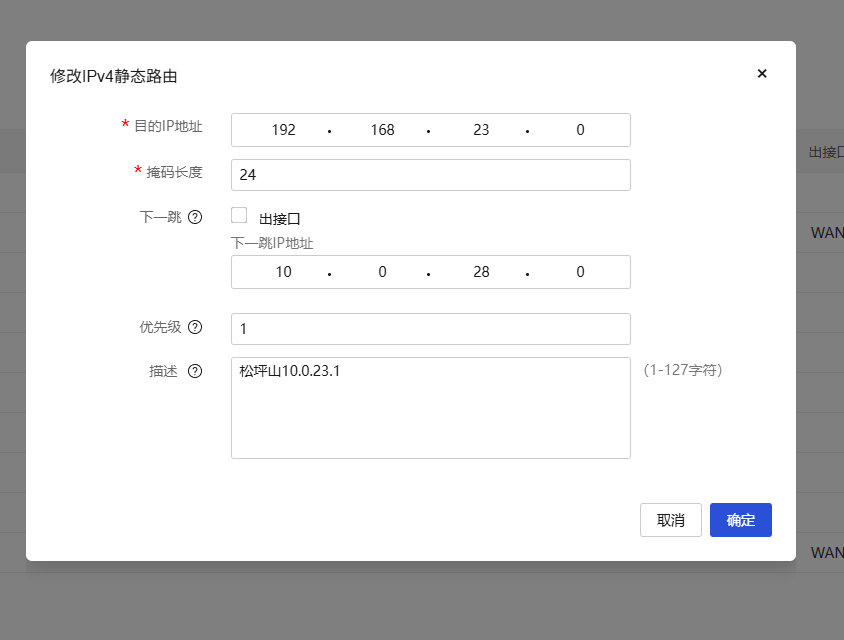844x640 pixels.
Task: Close the 修改IPv4静态路由 dialog with X
Action: click(762, 74)
